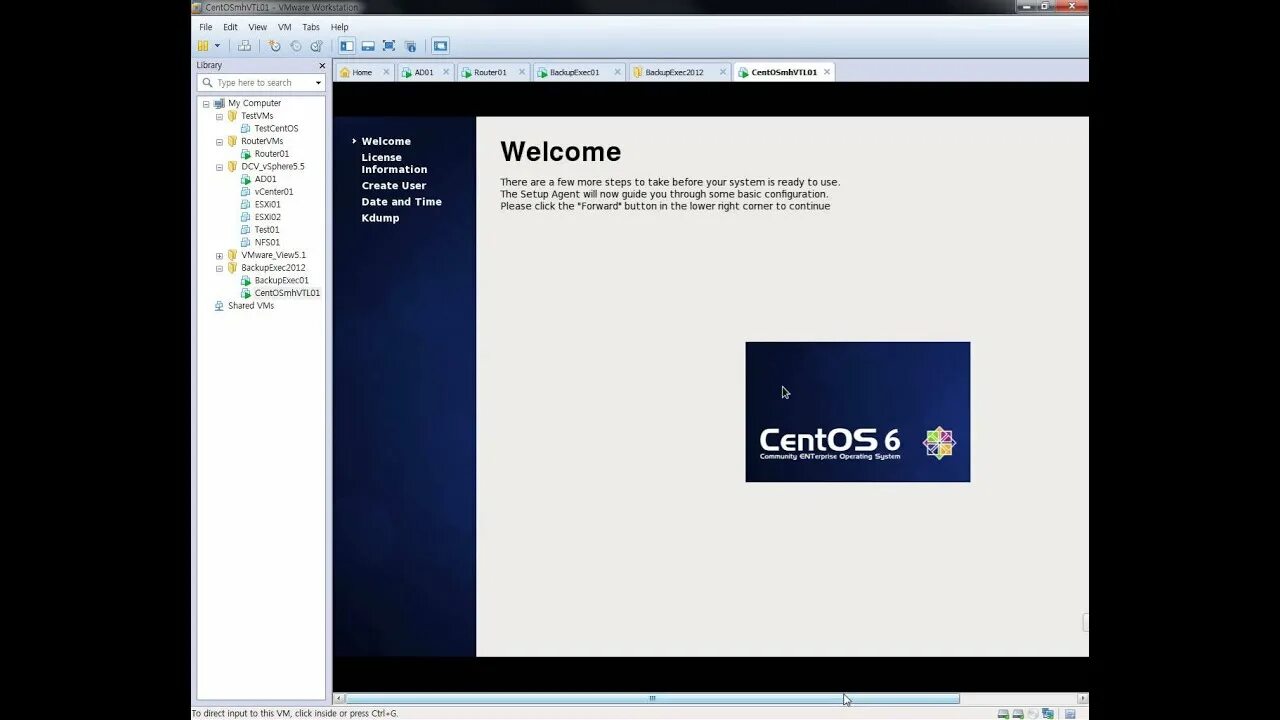Image resolution: width=1280 pixels, height=720 pixels.
Task: Click the library search input field
Action: [262, 83]
